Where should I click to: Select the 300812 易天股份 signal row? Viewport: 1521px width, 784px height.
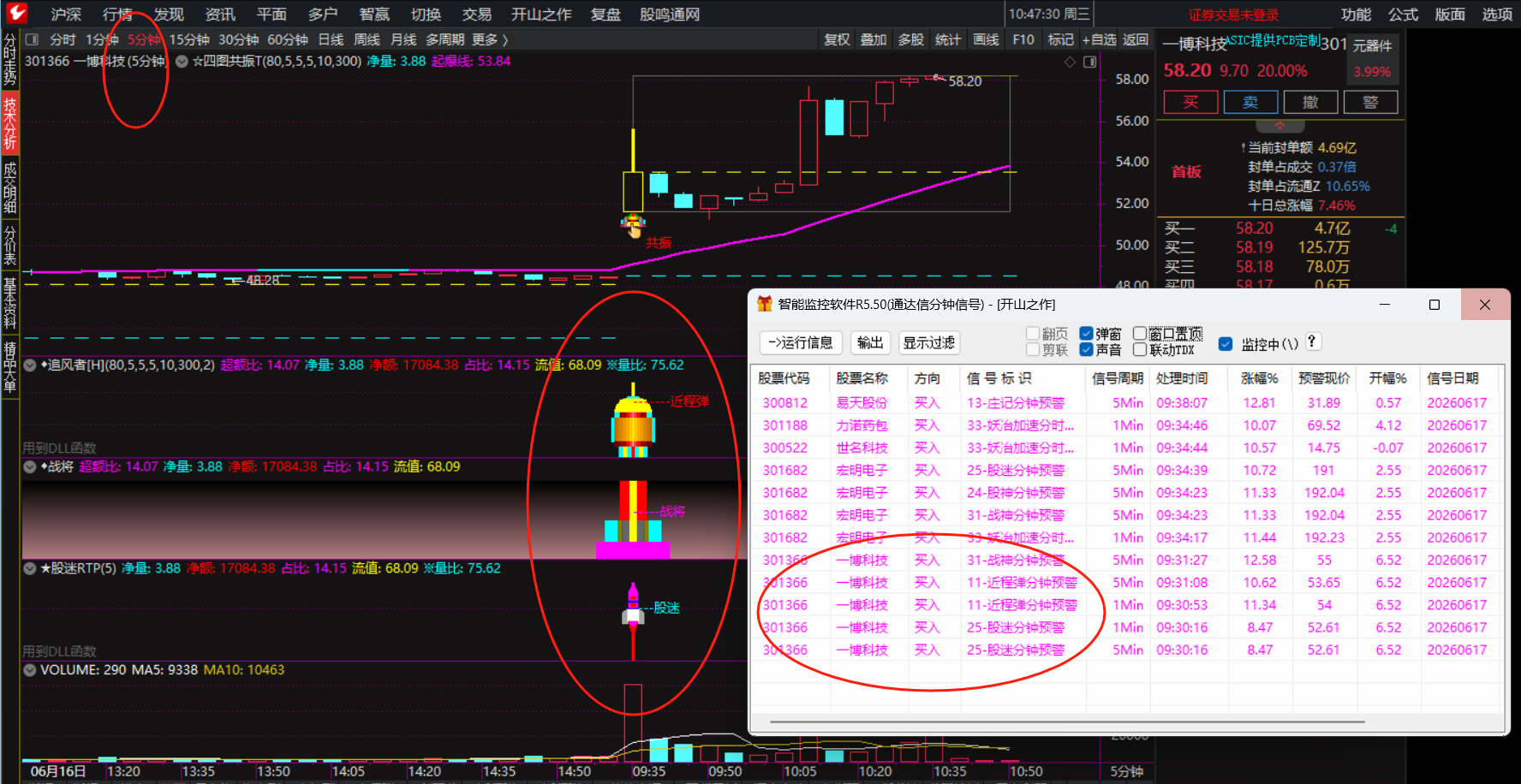coord(1126,403)
